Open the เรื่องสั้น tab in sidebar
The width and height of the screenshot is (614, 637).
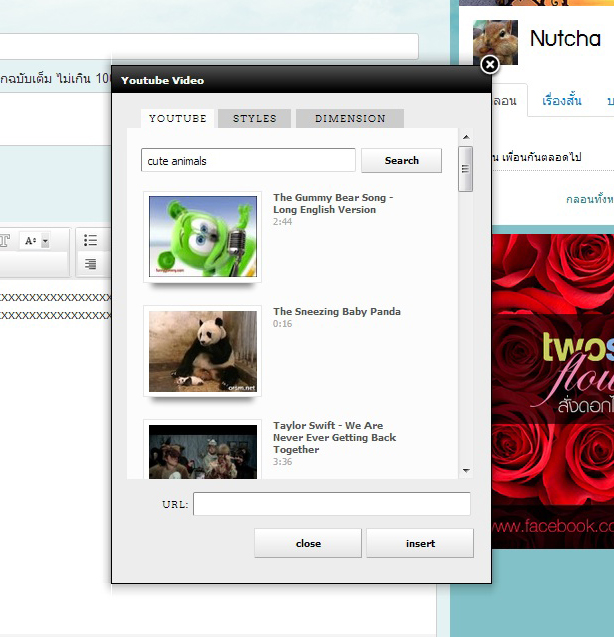(x=562, y=100)
